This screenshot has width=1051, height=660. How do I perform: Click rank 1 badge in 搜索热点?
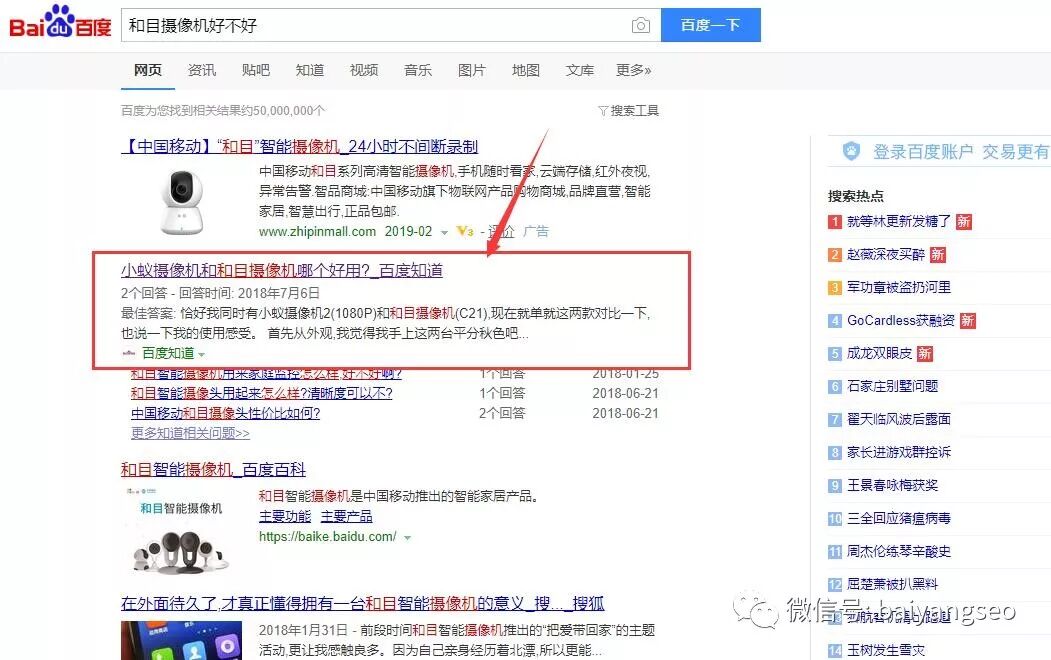pos(834,222)
